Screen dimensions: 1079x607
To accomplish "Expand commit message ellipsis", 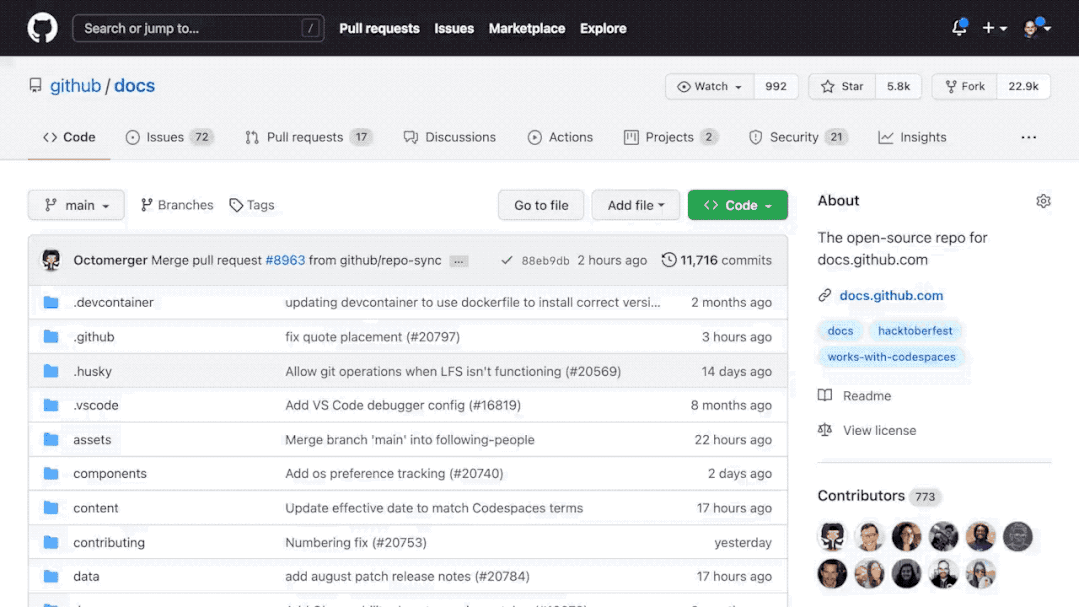I will [x=458, y=261].
